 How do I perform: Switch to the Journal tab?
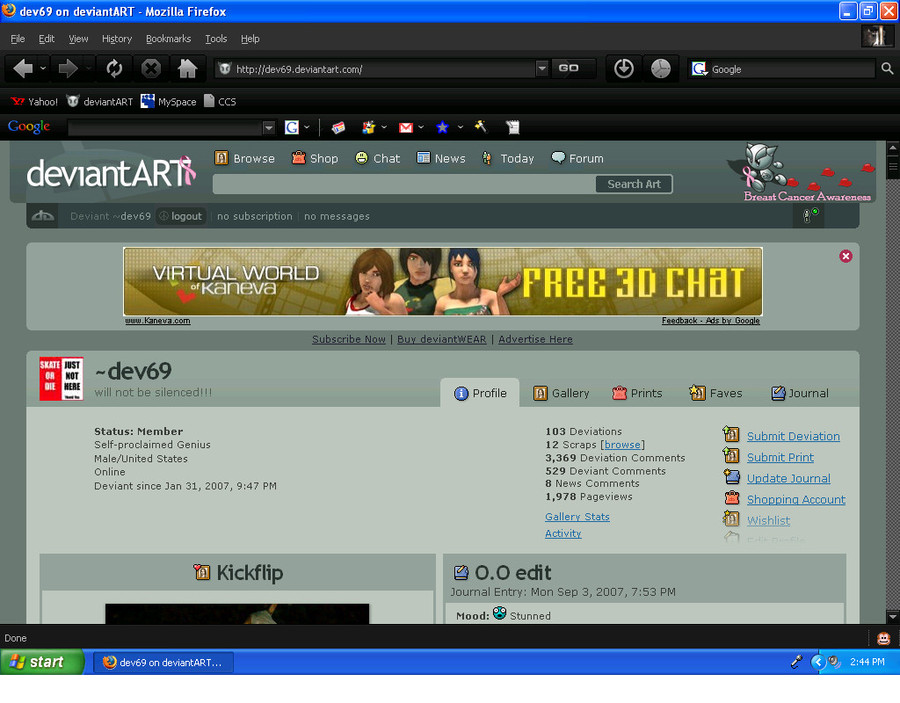(x=800, y=393)
